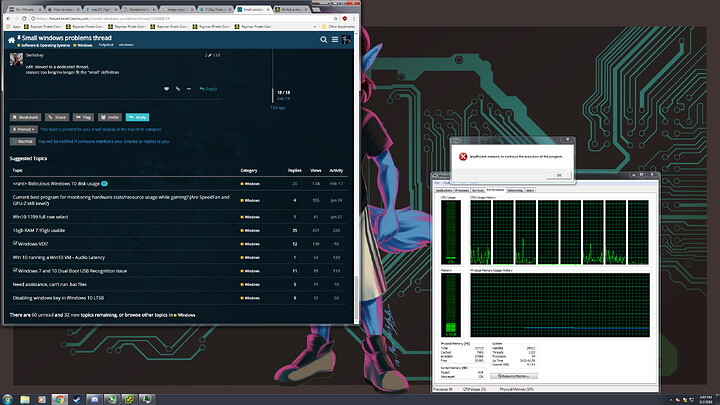Click OK on the insufficient memory error
Viewport: 720px width, 405px height.
tap(559, 175)
